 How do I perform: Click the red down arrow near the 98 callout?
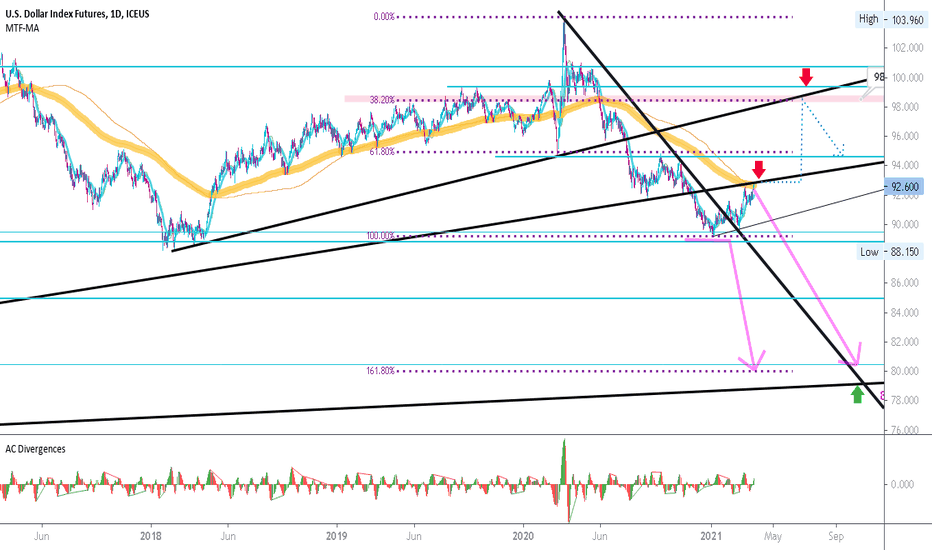point(806,77)
